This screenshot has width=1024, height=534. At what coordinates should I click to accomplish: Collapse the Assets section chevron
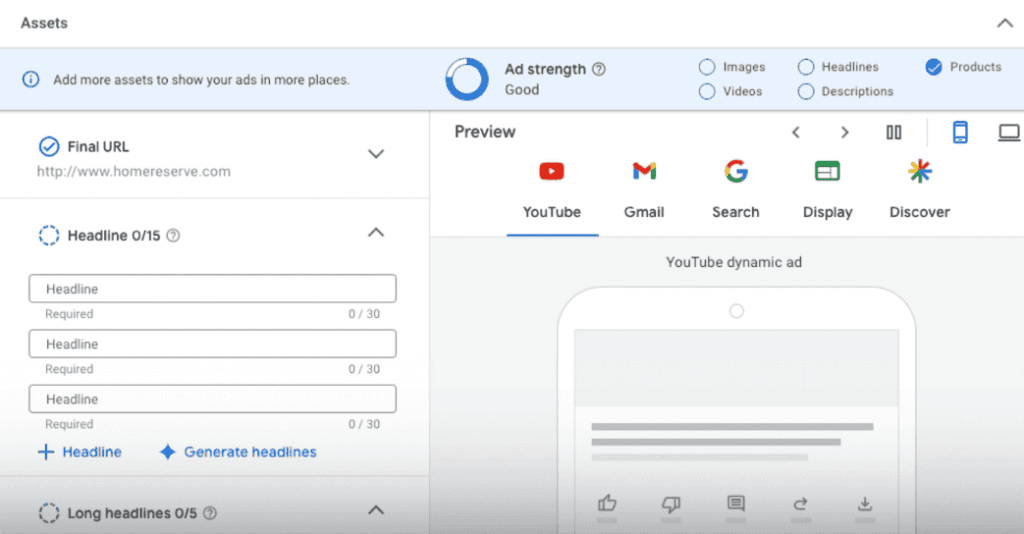[x=1004, y=24]
